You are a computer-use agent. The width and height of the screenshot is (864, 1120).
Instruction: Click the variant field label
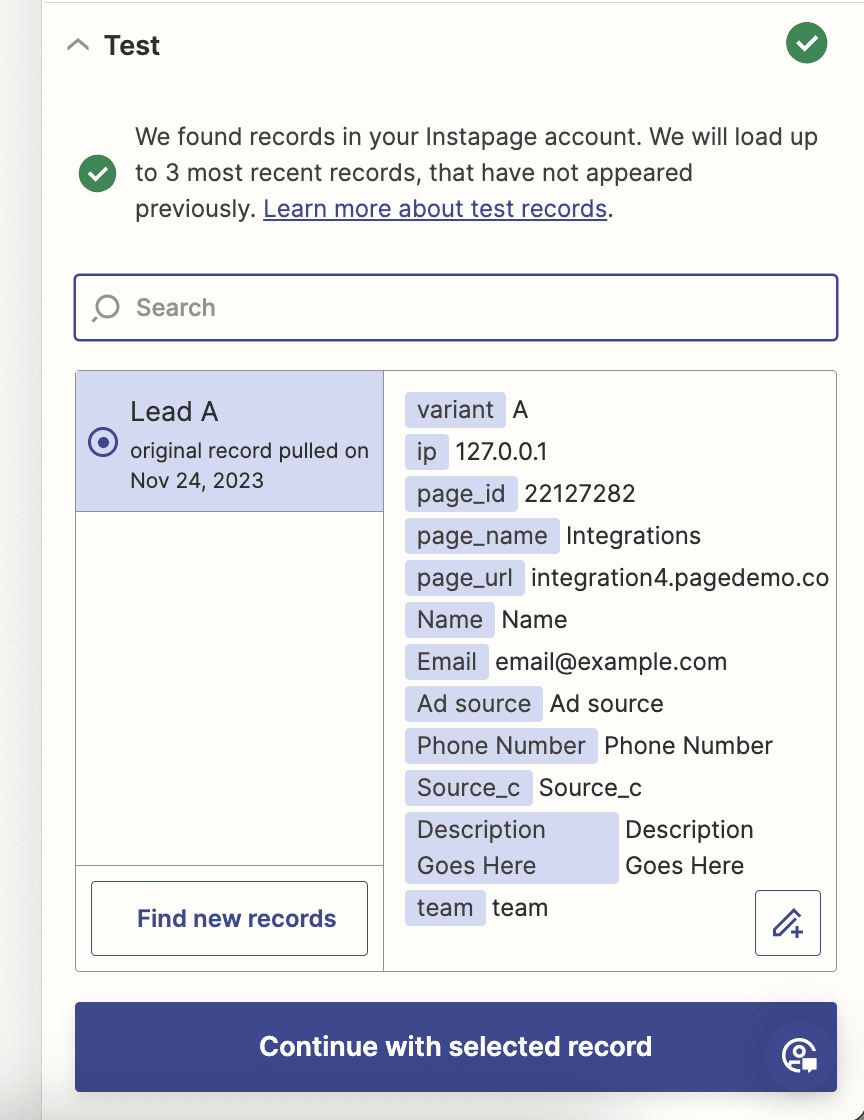click(x=455, y=410)
